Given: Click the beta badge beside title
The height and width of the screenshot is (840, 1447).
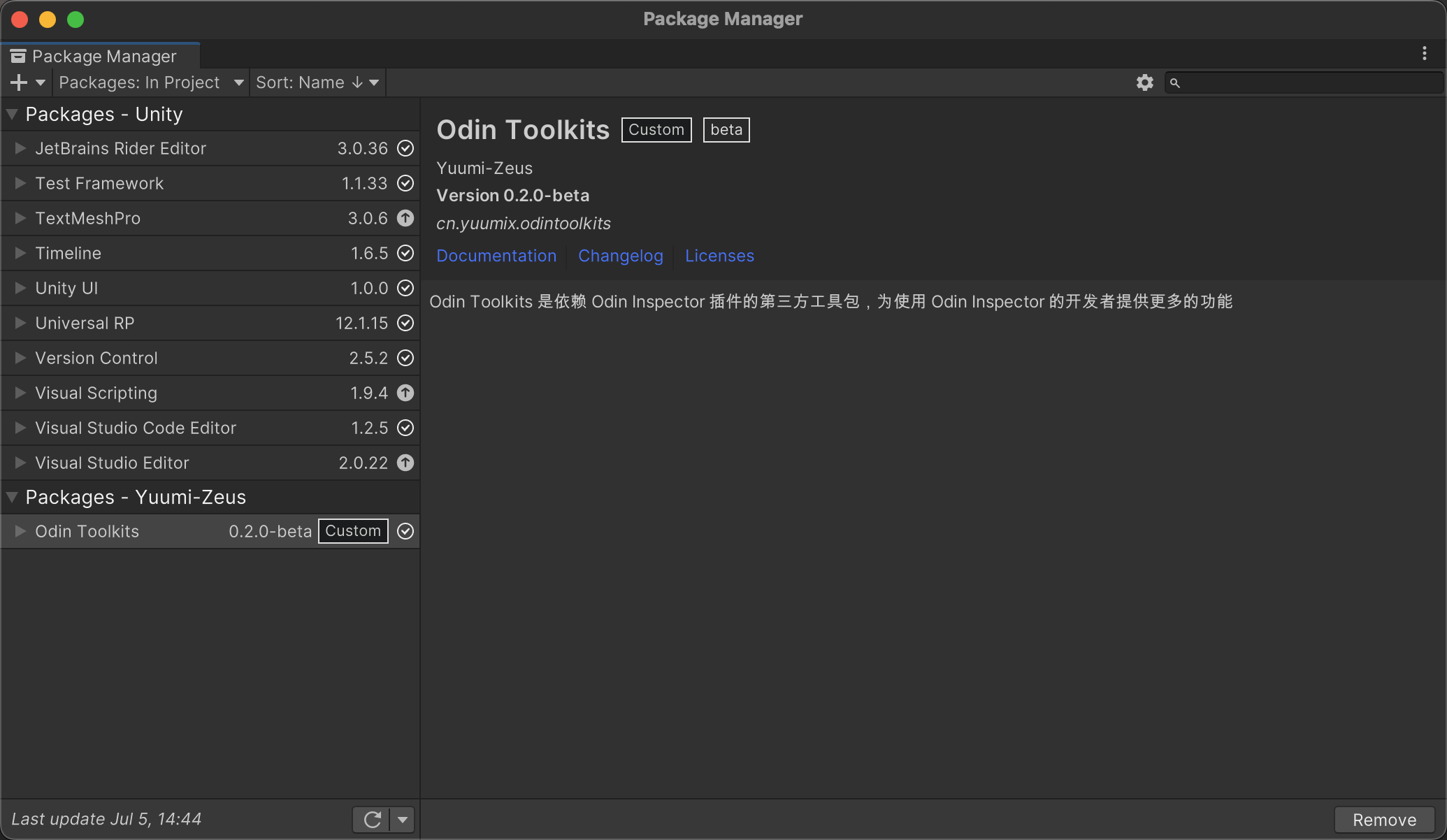Looking at the screenshot, I should pos(726,130).
